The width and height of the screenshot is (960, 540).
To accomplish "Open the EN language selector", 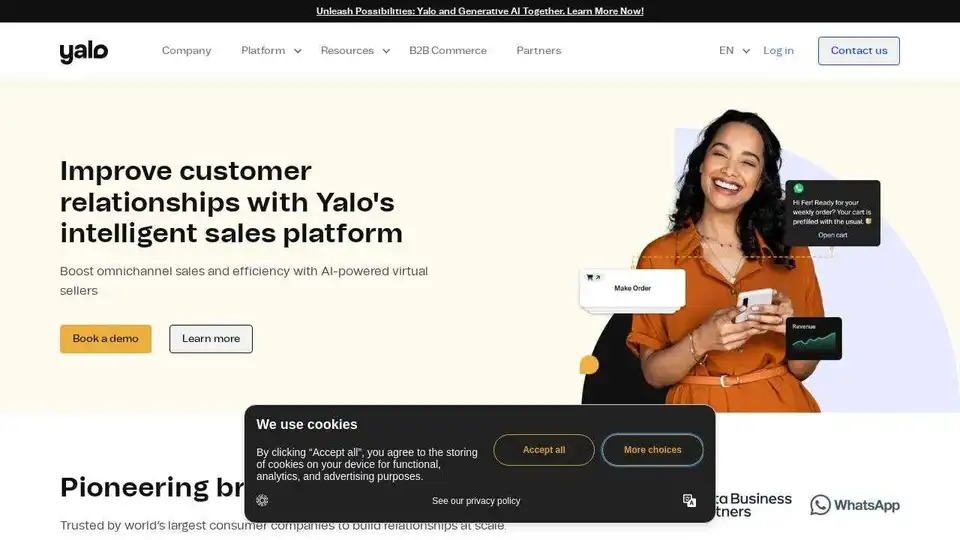I will coord(734,51).
